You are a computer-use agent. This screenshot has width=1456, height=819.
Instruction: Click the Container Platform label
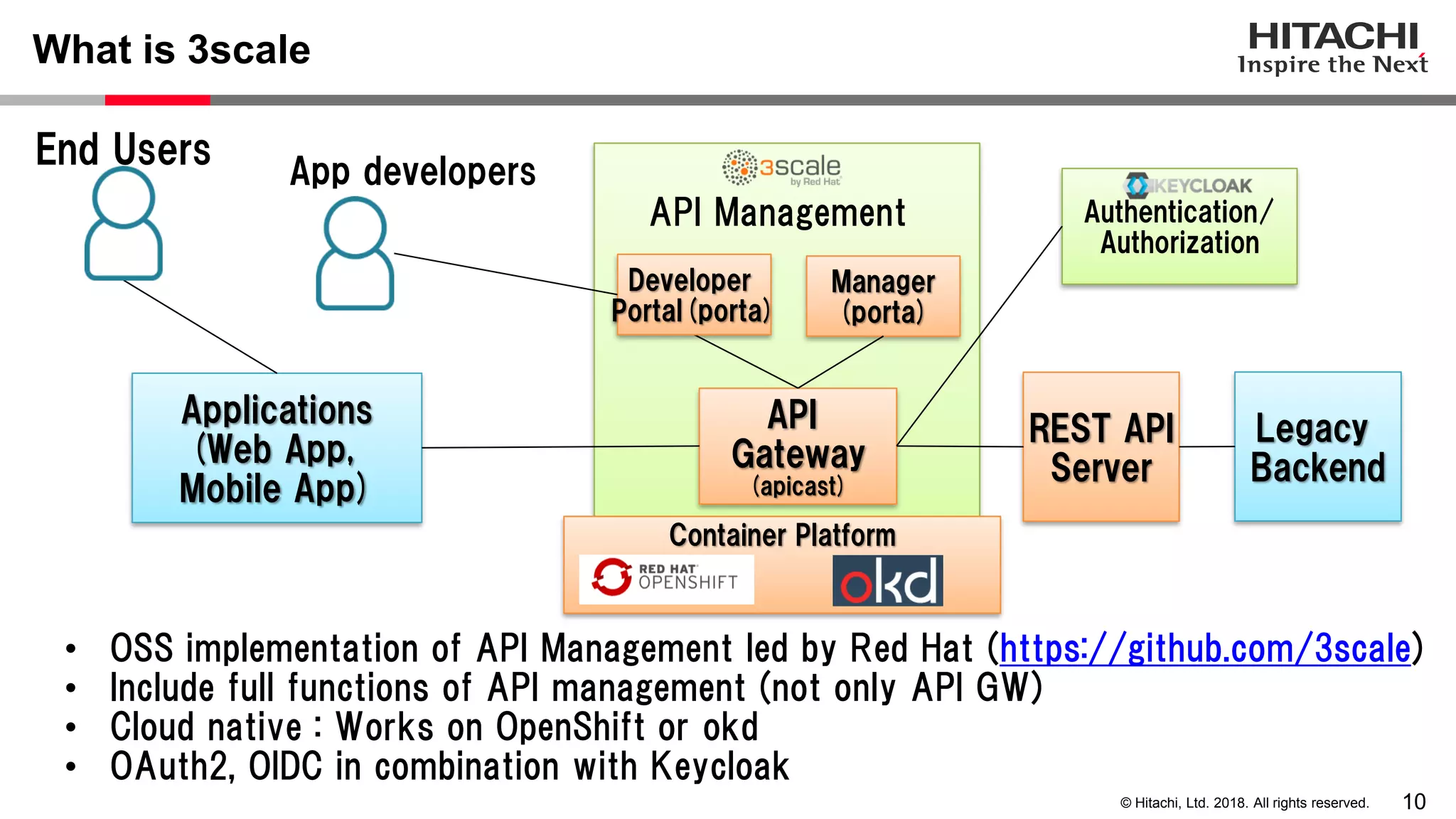pyautogui.click(x=782, y=535)
